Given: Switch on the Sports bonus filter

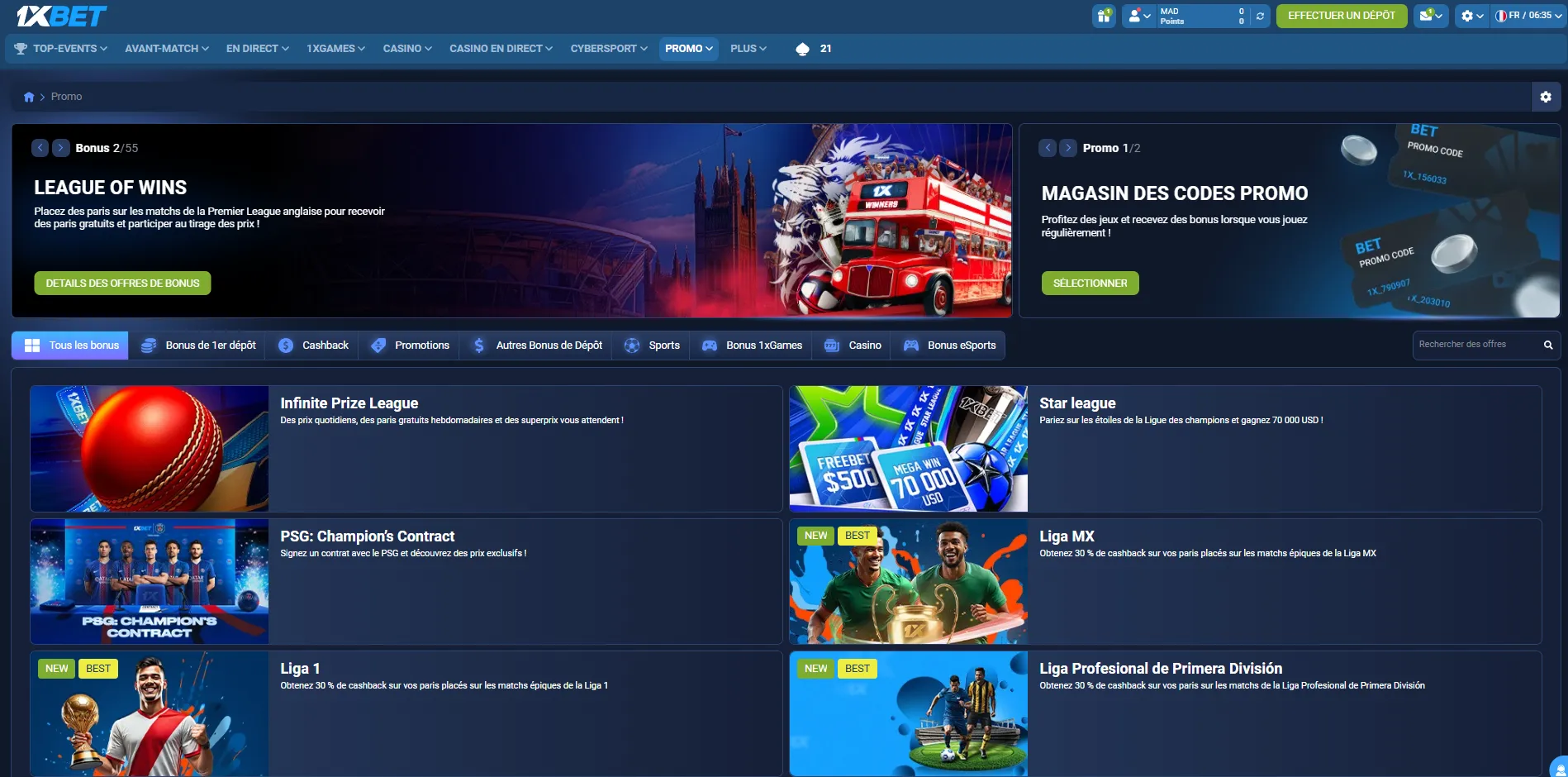Looking at the screenshot, I should click(x=652, y=345).
